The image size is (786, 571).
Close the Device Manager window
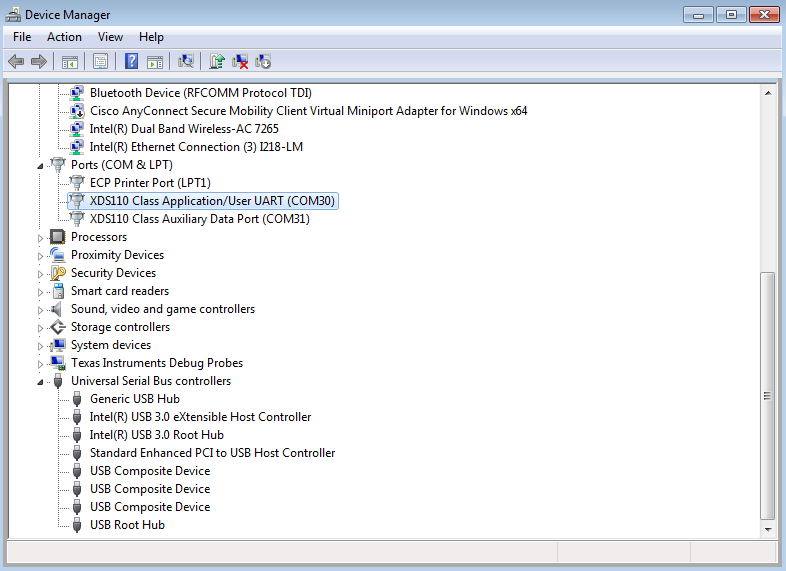tap(764, 15)
